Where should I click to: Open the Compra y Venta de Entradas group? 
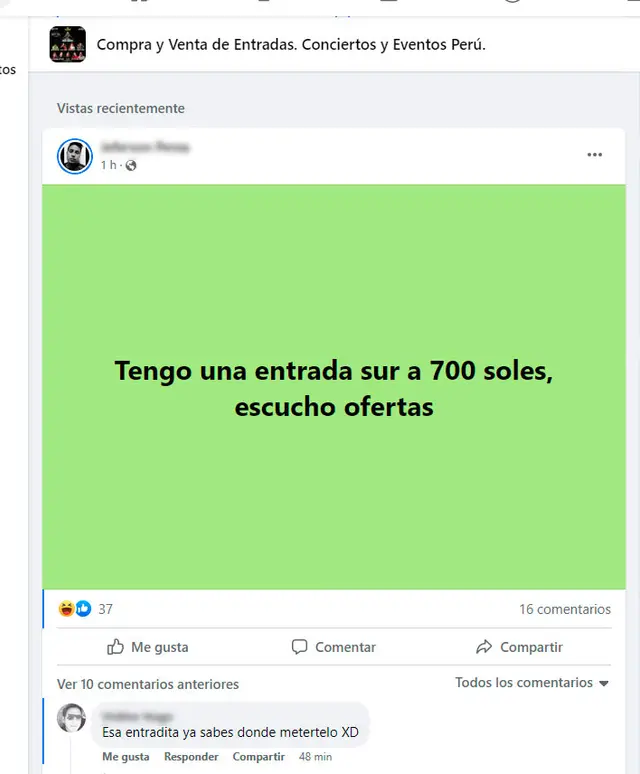(x=291, y=44)
